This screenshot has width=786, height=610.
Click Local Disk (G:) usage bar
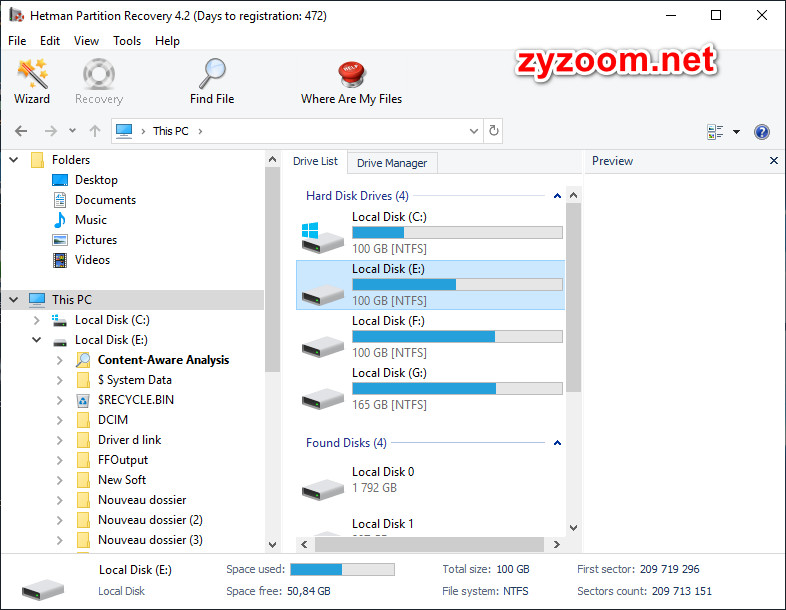457,388
